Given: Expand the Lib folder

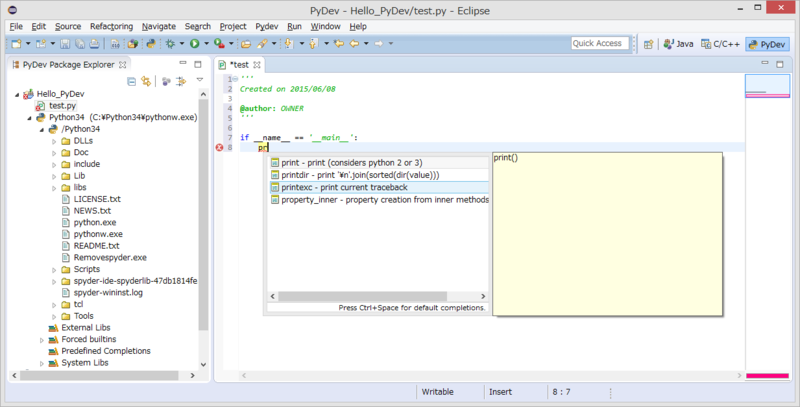Looking at the screenshot, I should pyautogui.click(x=54, y=176).
